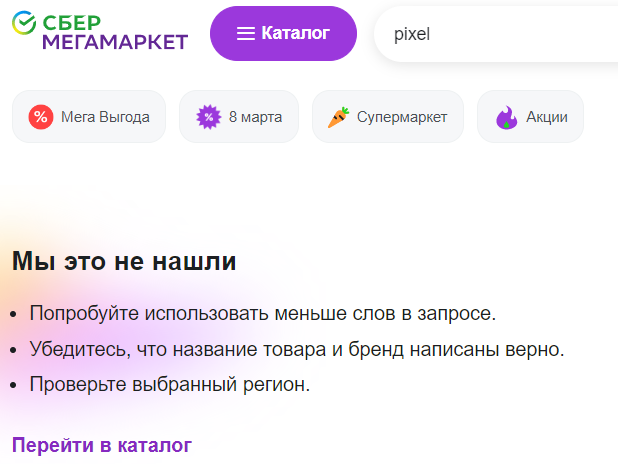
Task: Select the 8 марта promo chip
Action: pos(239,117)
